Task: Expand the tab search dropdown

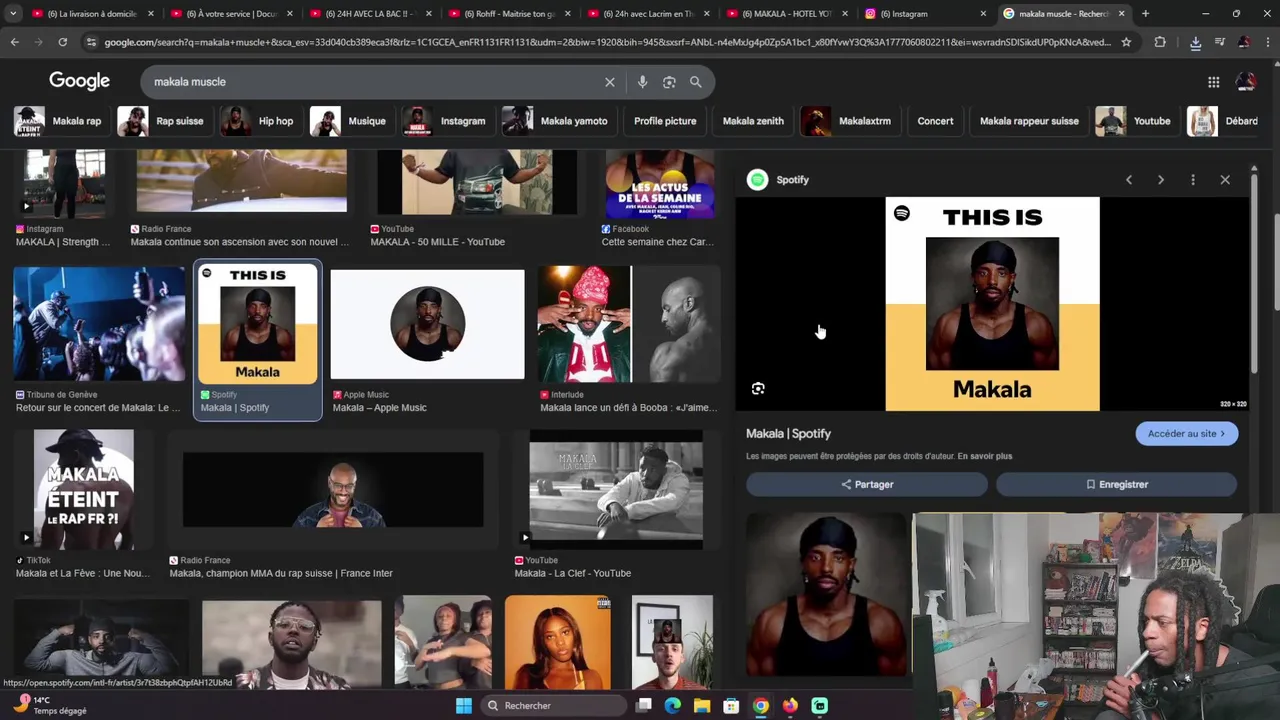Action: point(13,14)
